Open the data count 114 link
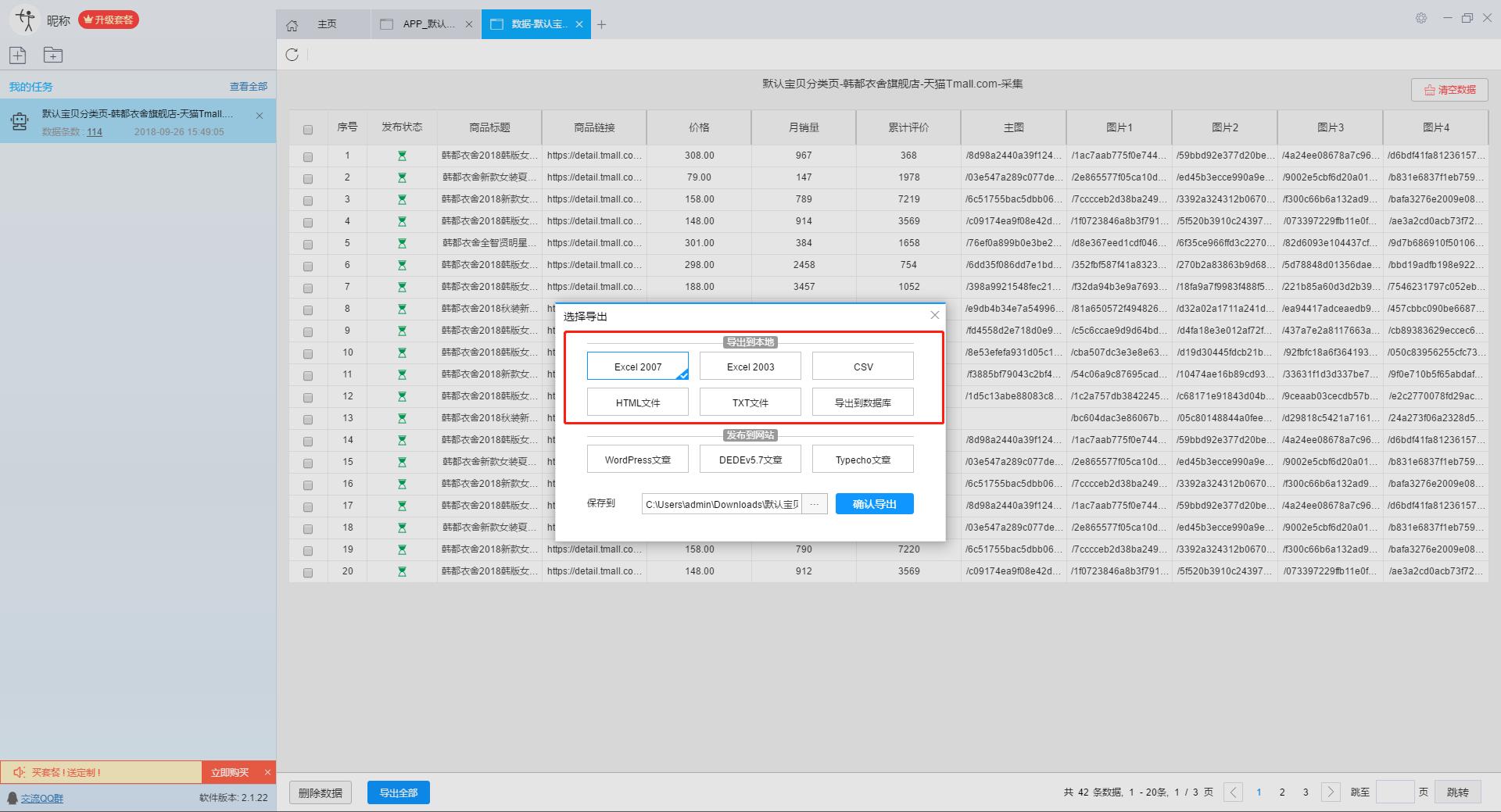 (95, 132)
